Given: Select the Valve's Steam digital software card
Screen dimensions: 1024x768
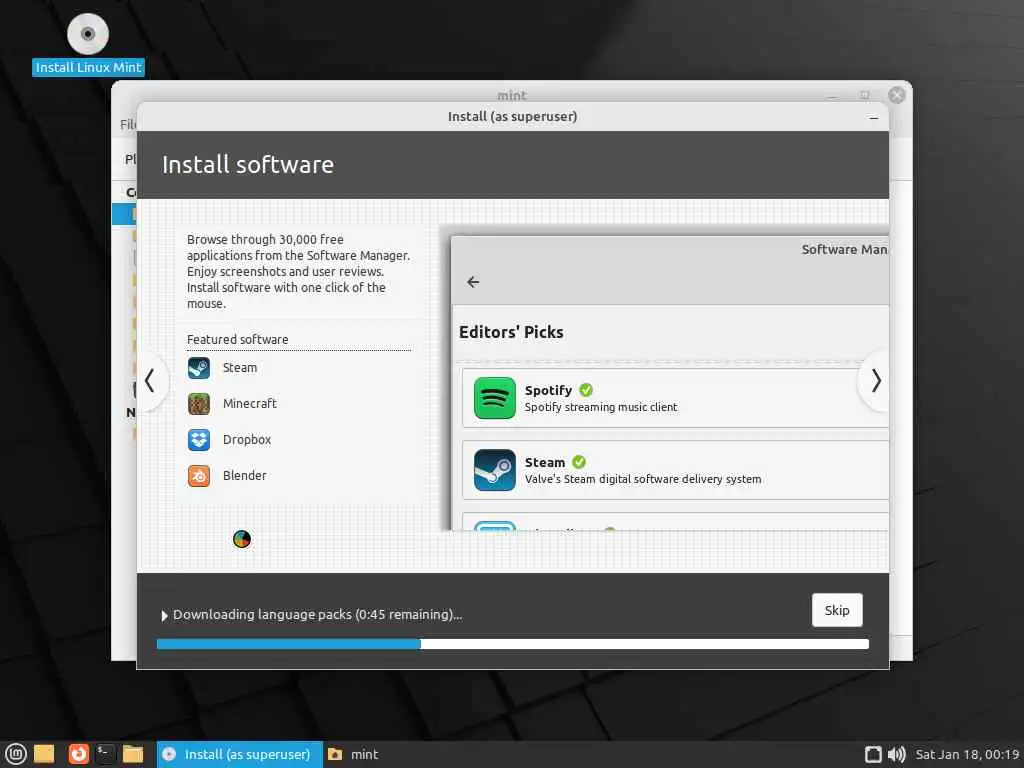Looking at the screenshot, I should coord(675,470).
